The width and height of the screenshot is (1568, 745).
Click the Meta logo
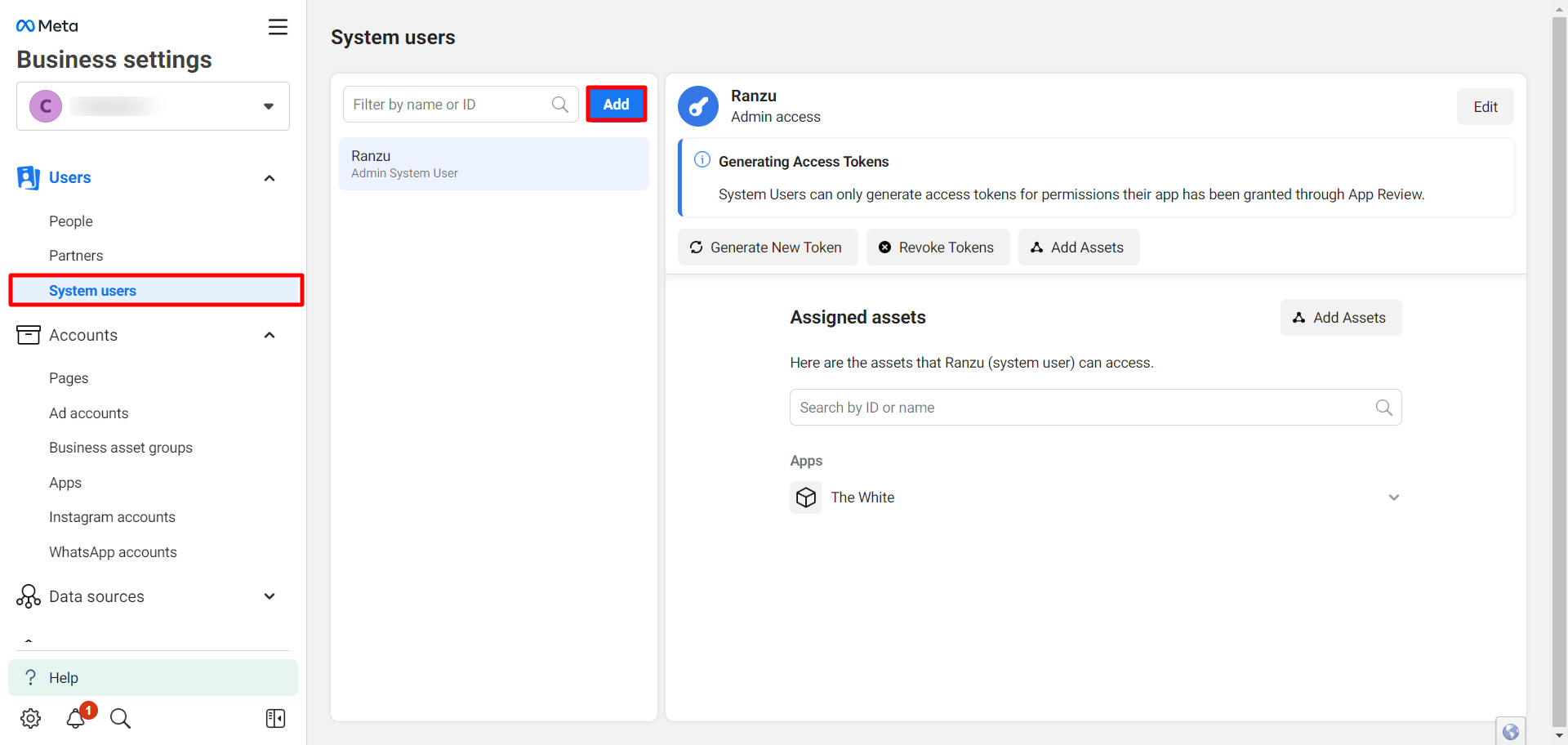(x=47, y=26)
